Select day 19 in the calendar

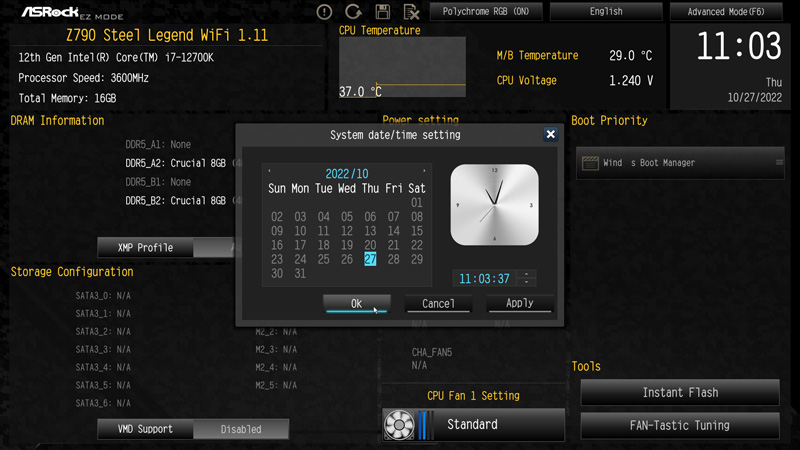(x=347, y=245)
